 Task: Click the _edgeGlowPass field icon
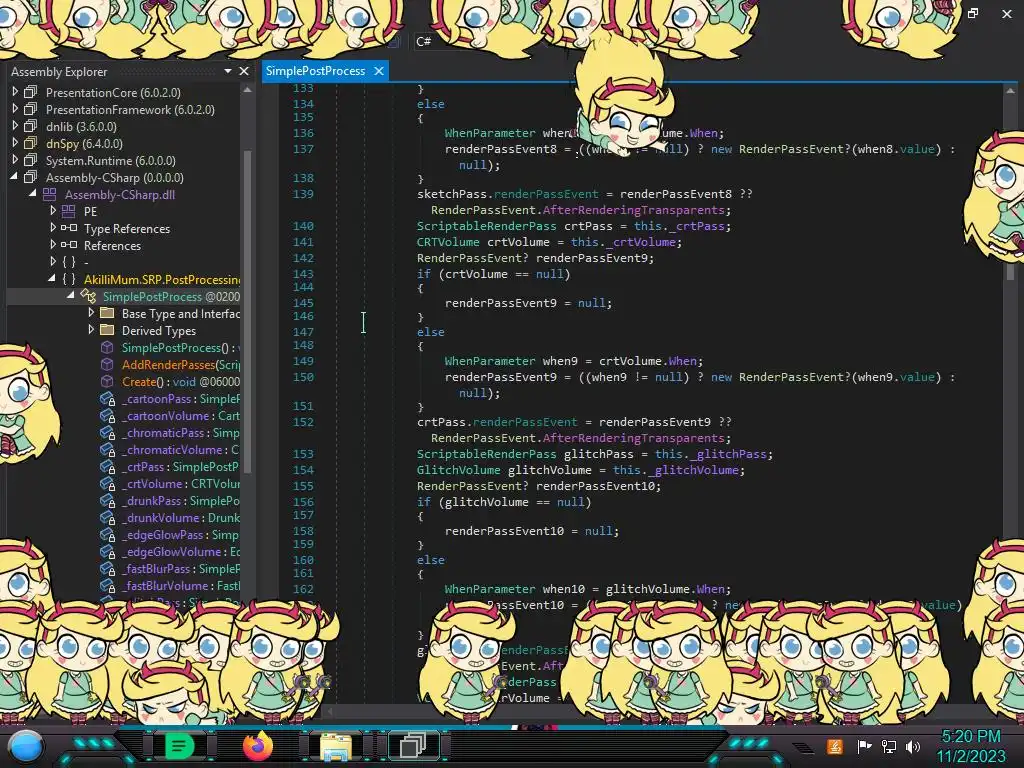107,534
